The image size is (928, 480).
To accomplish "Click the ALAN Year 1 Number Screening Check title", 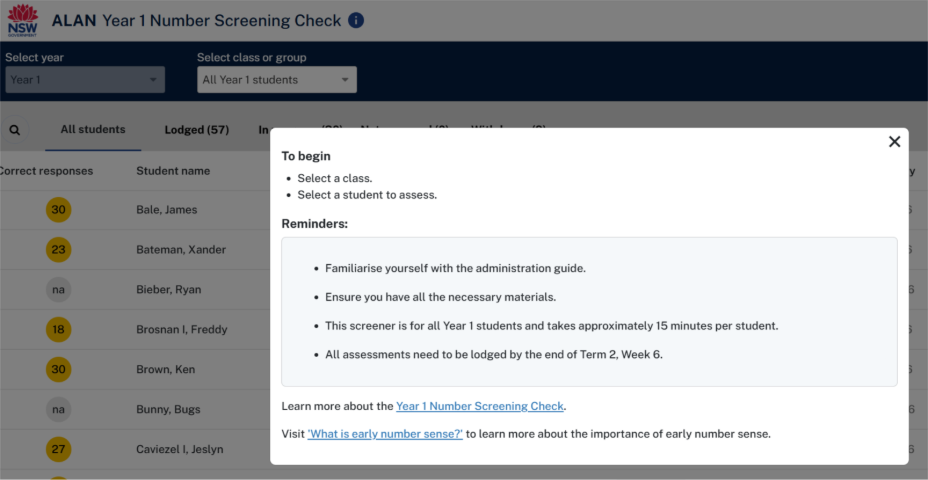I will pyautogui.click(x=196, y=21).
